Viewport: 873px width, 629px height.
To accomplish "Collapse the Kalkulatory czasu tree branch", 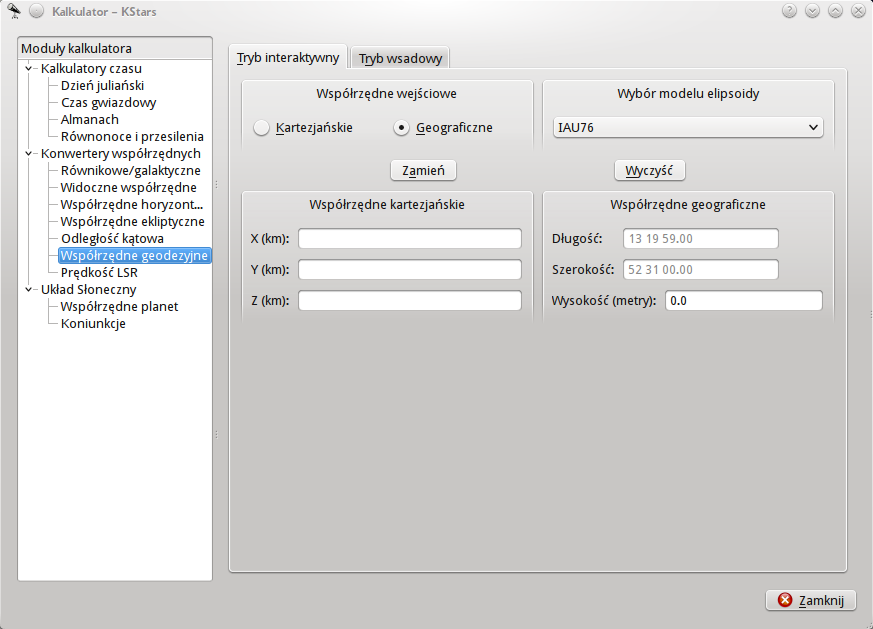I will pyautogui.click(x=30, y=69).
